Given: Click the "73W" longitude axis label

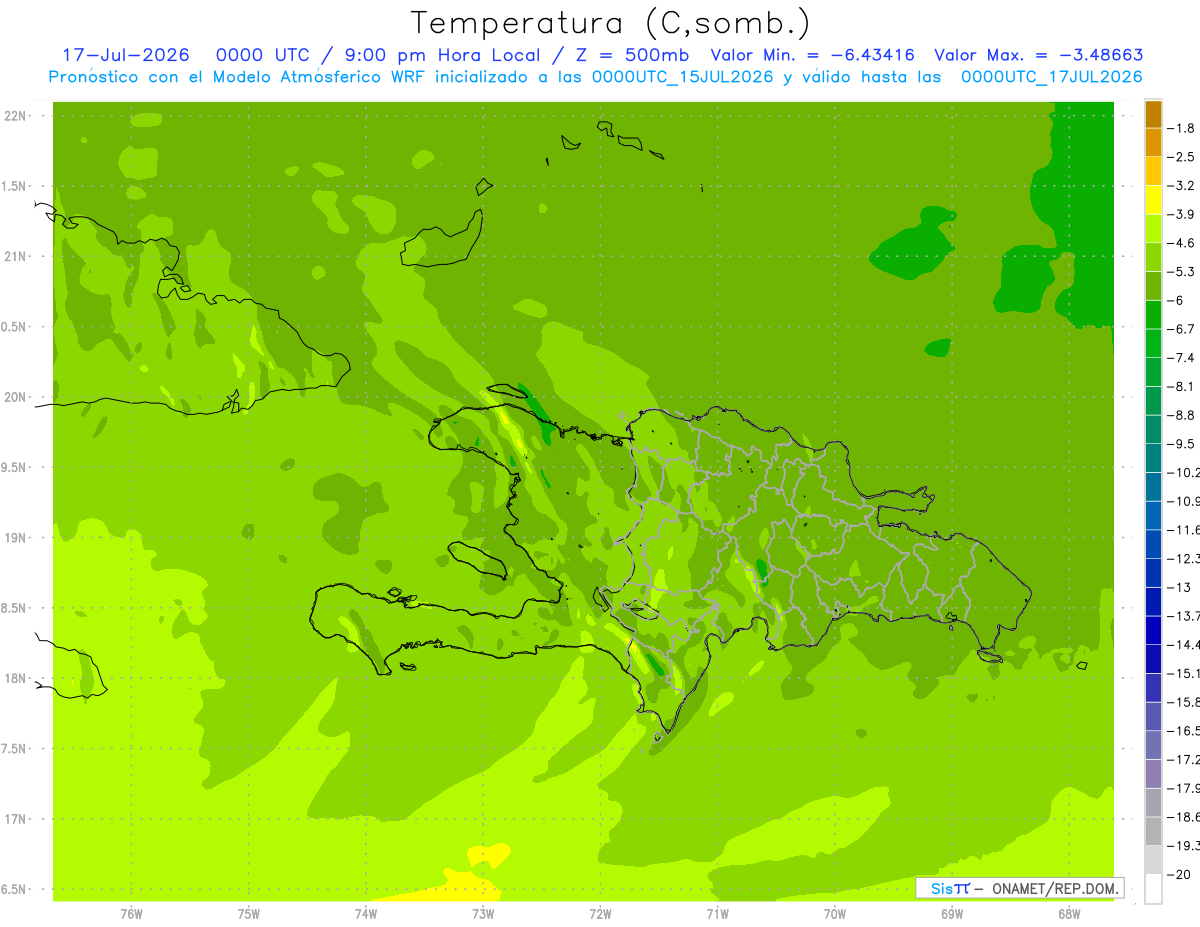Looking at the screenshot, I should pos(483,914).
